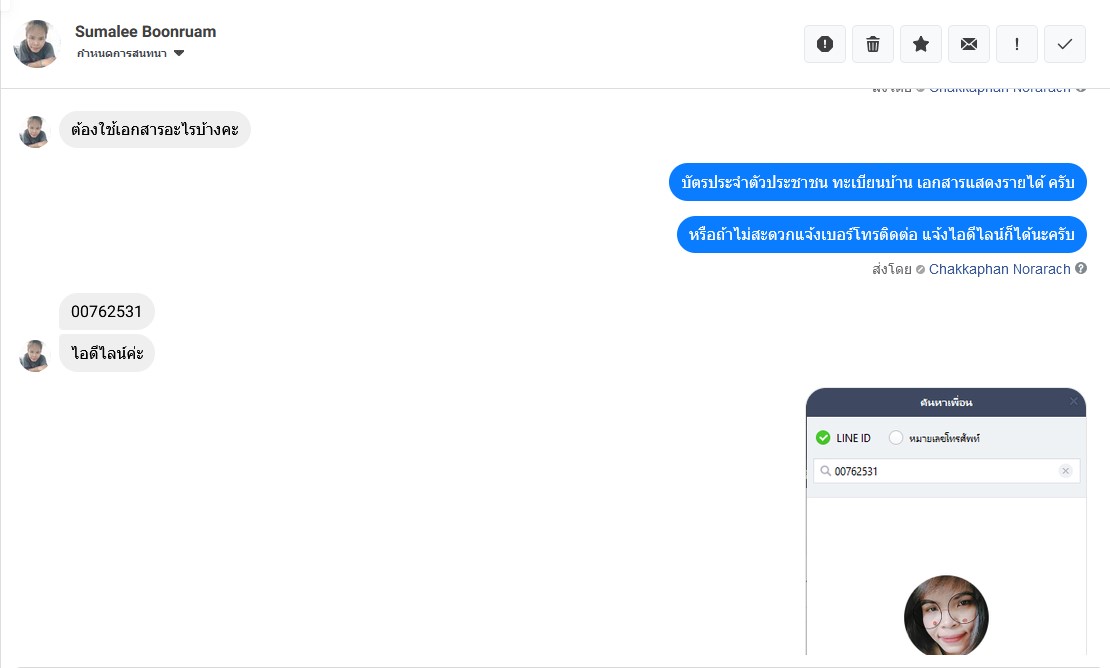Close the ค้นหาเพื่อน window
The width and height of the screenshot is (1110, 668).
(x=1074, y=402)
